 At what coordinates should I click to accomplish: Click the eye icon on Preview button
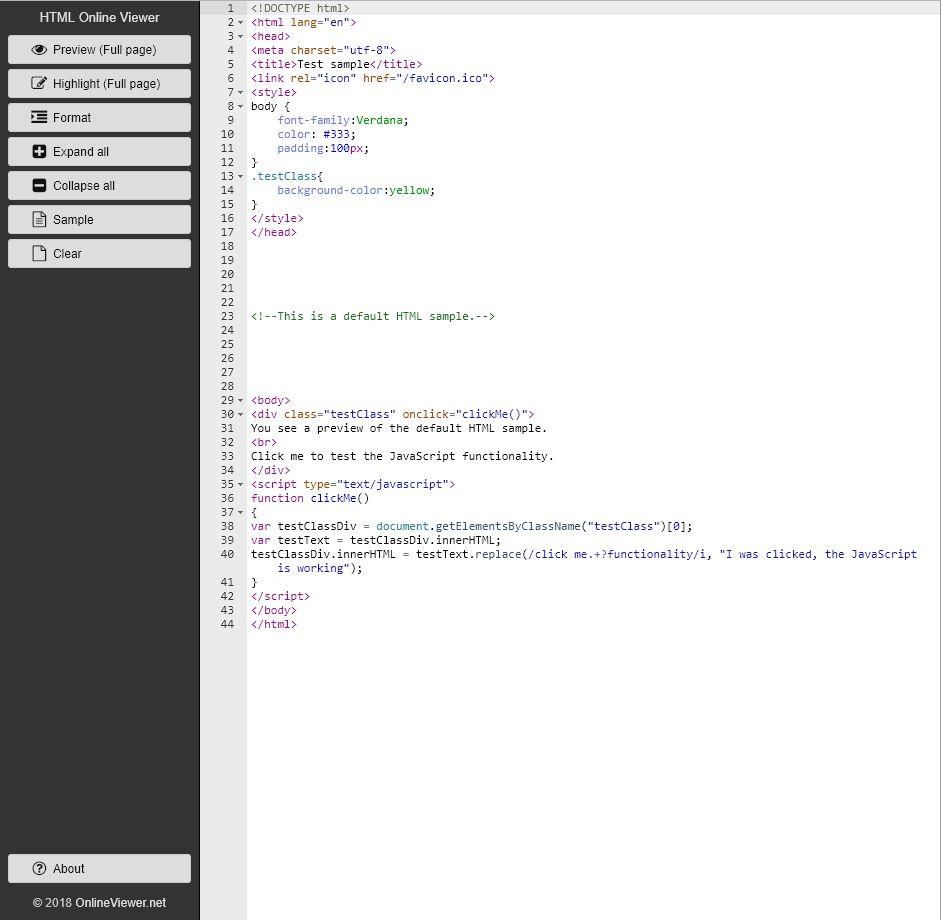coord(39,50)
